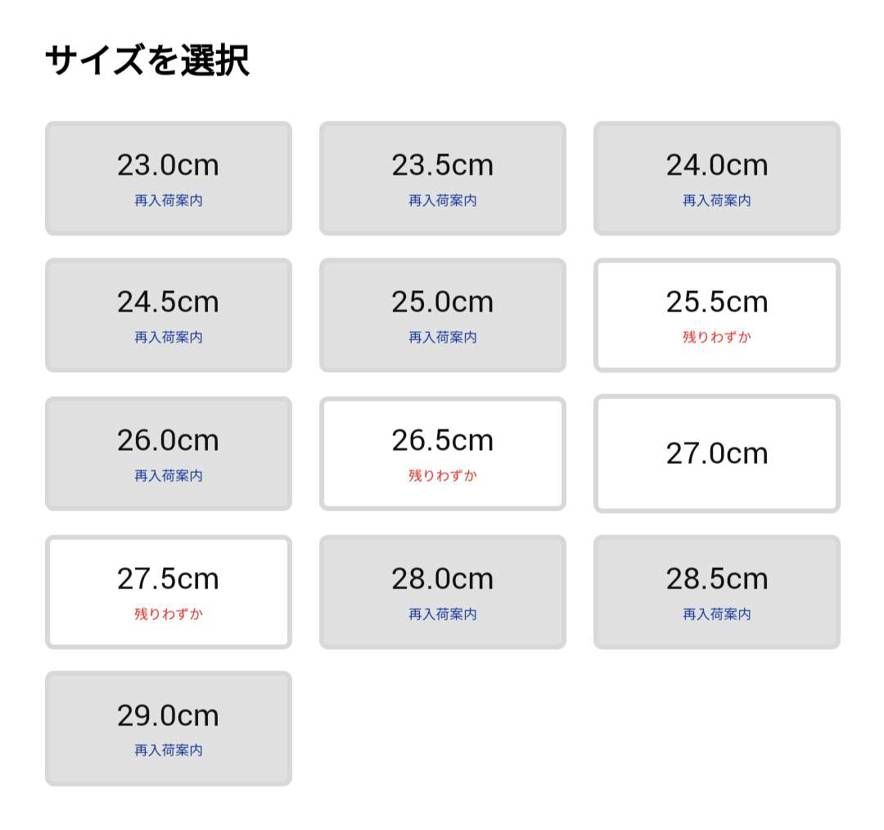Select the 25.5cm size marked 残りわずか
Viewport: 884px width, 830px height.
[x=716, y=315]
